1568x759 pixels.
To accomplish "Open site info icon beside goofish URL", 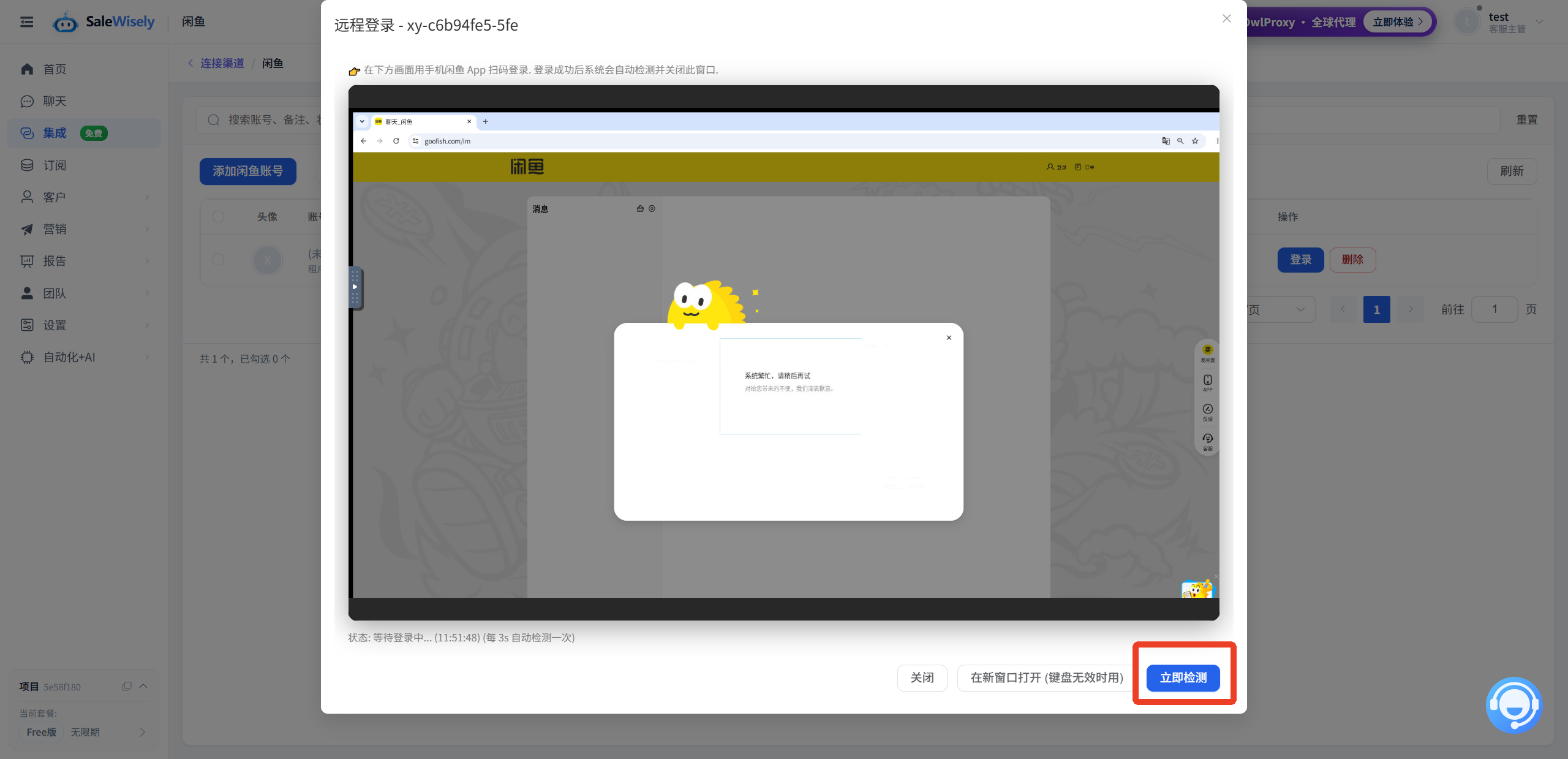I will 415,141.
